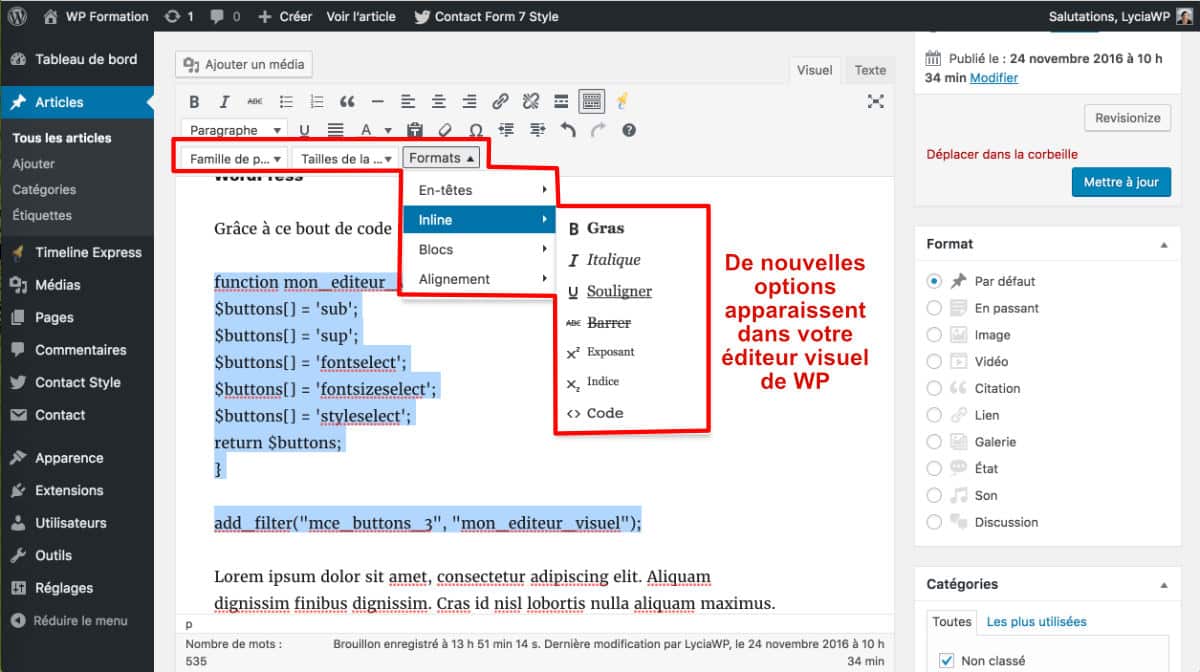The height and width of the screenshot is (672, 1200).
Task: Click the blockquote icon in the toolbar
Action: (347, 101)
